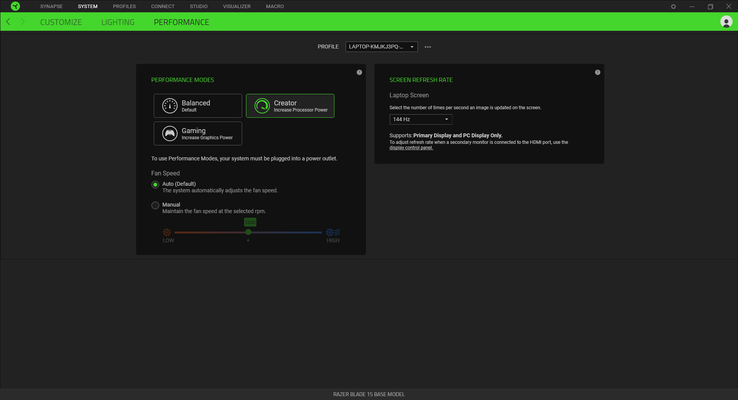Navigate back with the left arrow
This screenshot has height=400, width=738.
point(8,22)
